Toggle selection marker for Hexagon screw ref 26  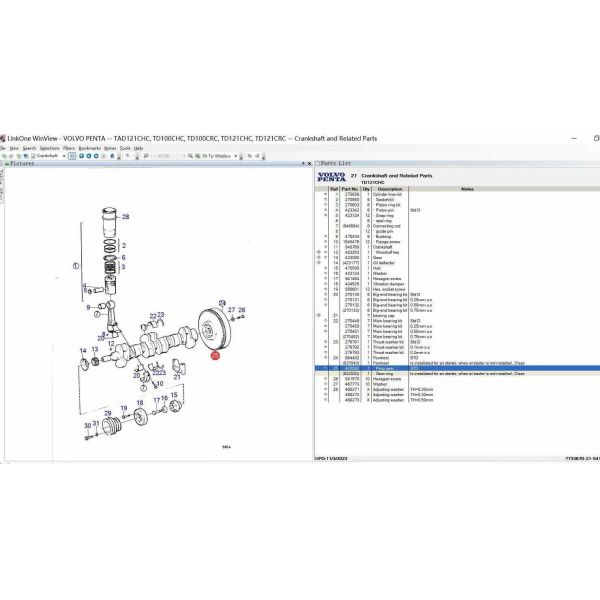click(x=326, y=379)
